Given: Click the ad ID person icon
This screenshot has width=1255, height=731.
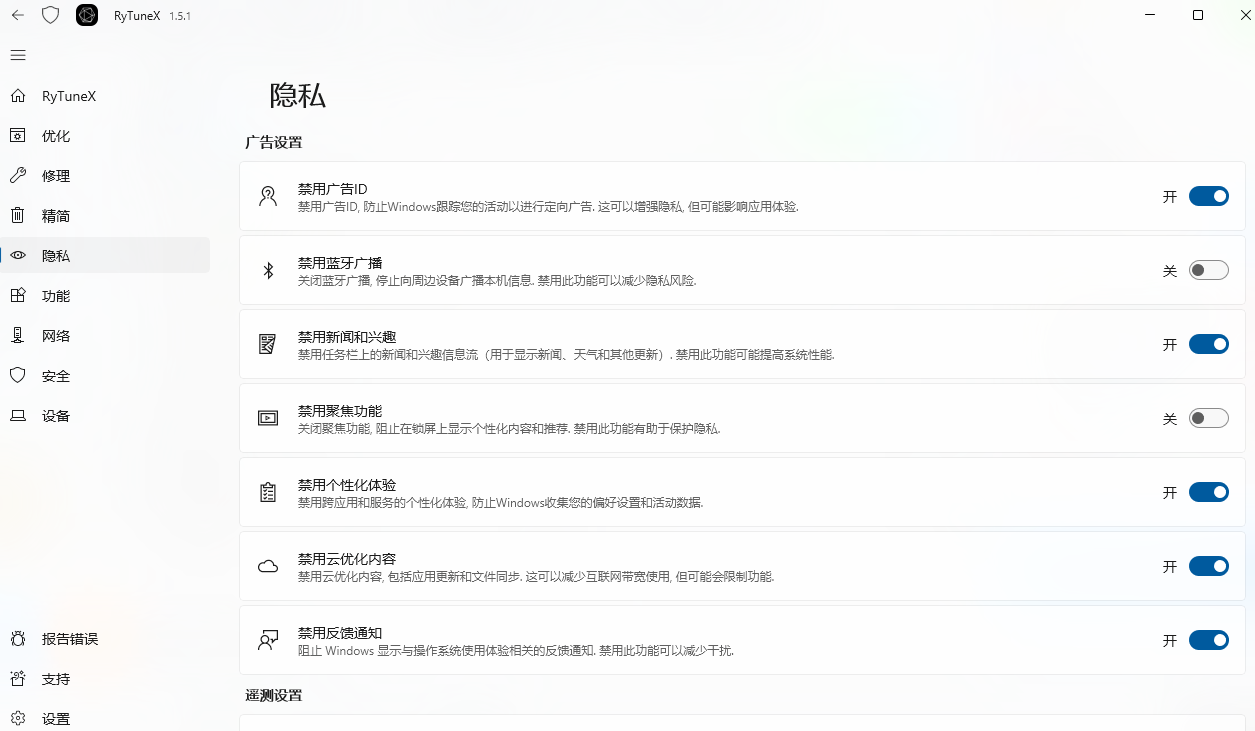Looking at the screenshot, I should pos(267,195).
